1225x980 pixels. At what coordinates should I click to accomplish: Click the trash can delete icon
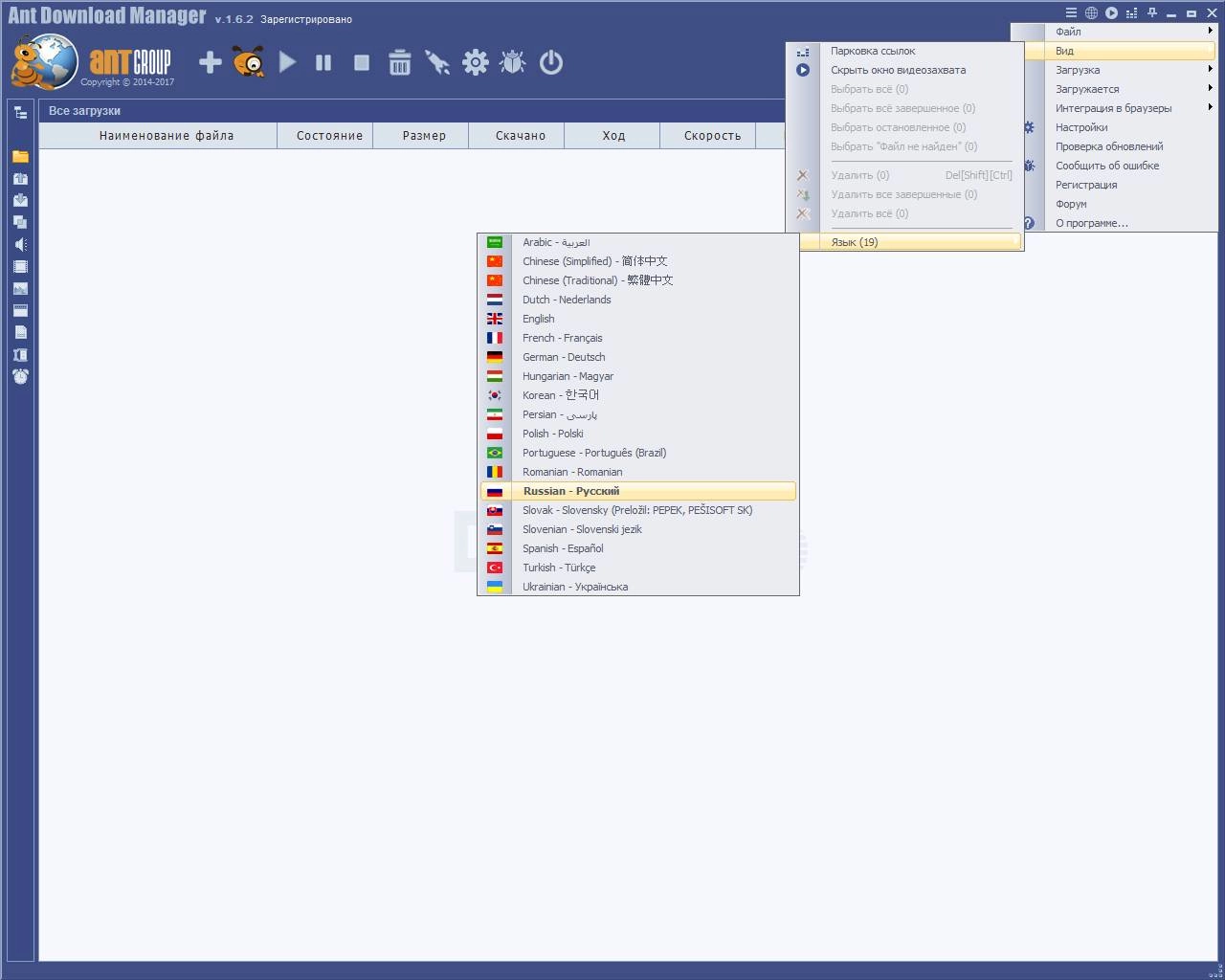[400, 63]
